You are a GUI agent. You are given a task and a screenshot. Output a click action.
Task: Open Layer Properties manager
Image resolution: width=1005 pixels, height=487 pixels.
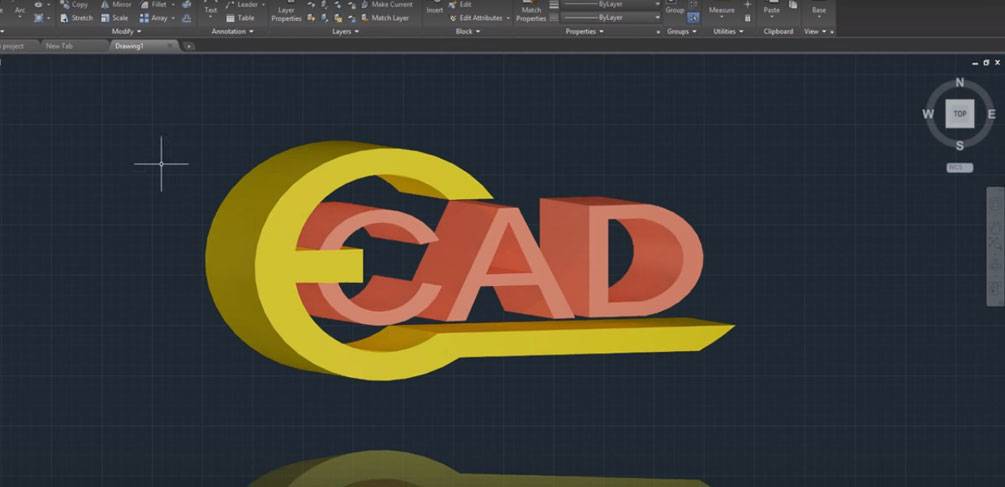(x=286, y=13)
